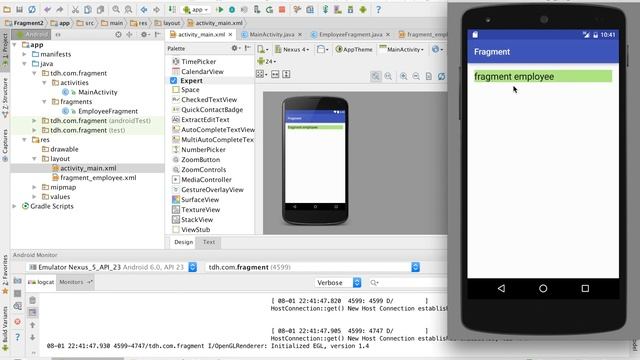
Task: Click the Paste icon in toolbar
Action: click(100, 9)
